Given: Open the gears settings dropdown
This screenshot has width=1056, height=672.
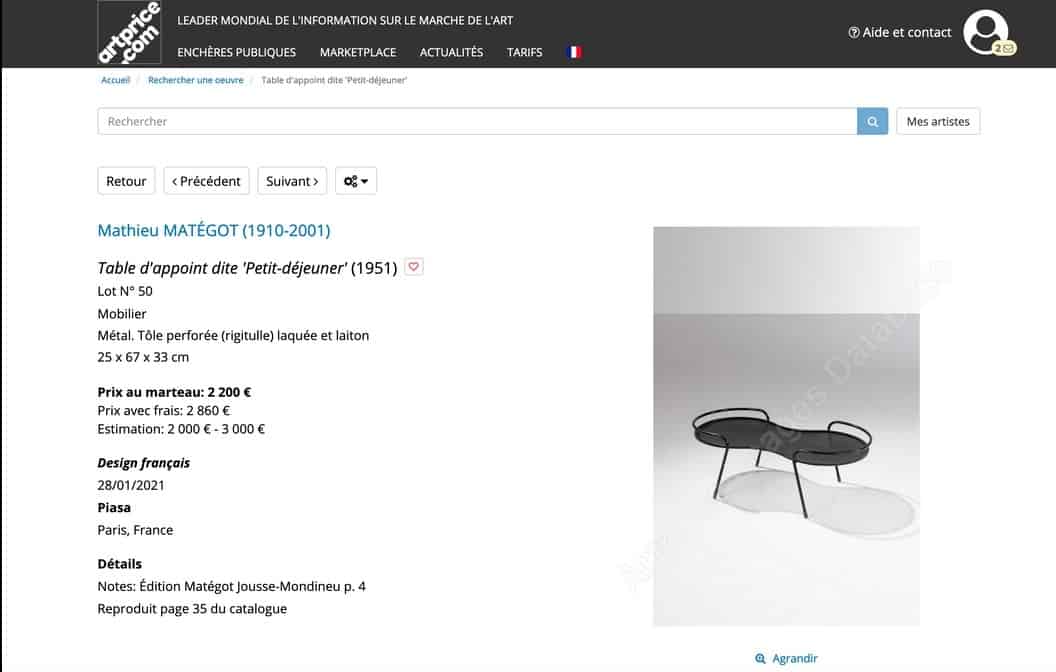Looking at the screenshot, I should [x=356, y=181].
